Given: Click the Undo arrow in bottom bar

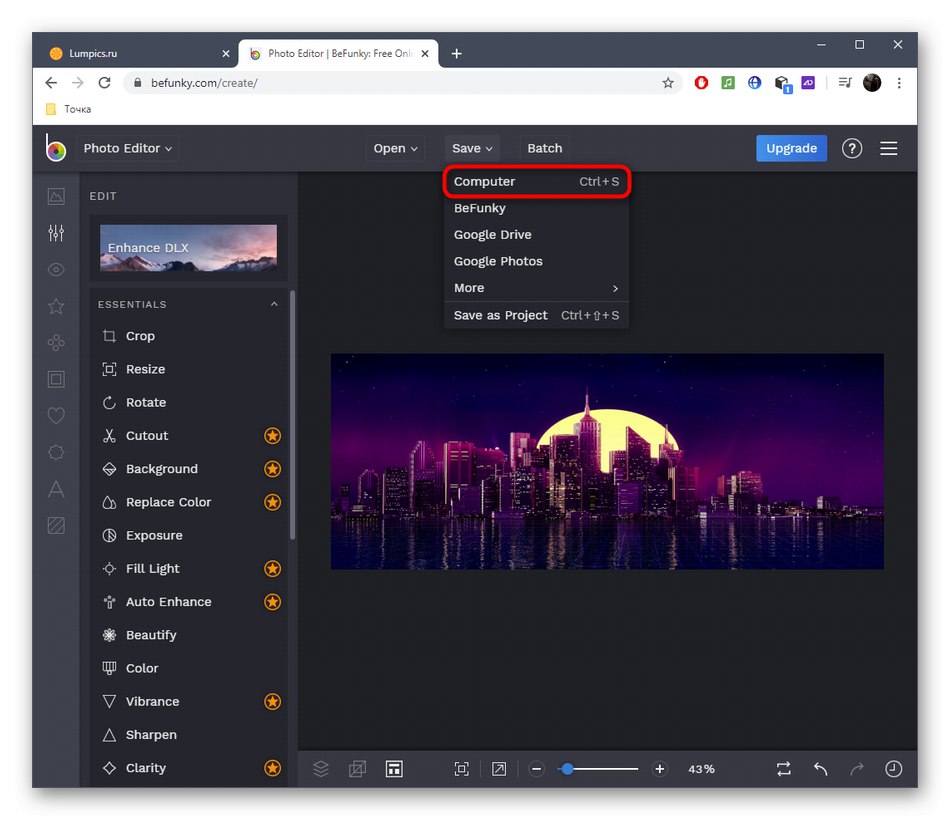Looking at the screenshot, I should (x=820, y=769).
